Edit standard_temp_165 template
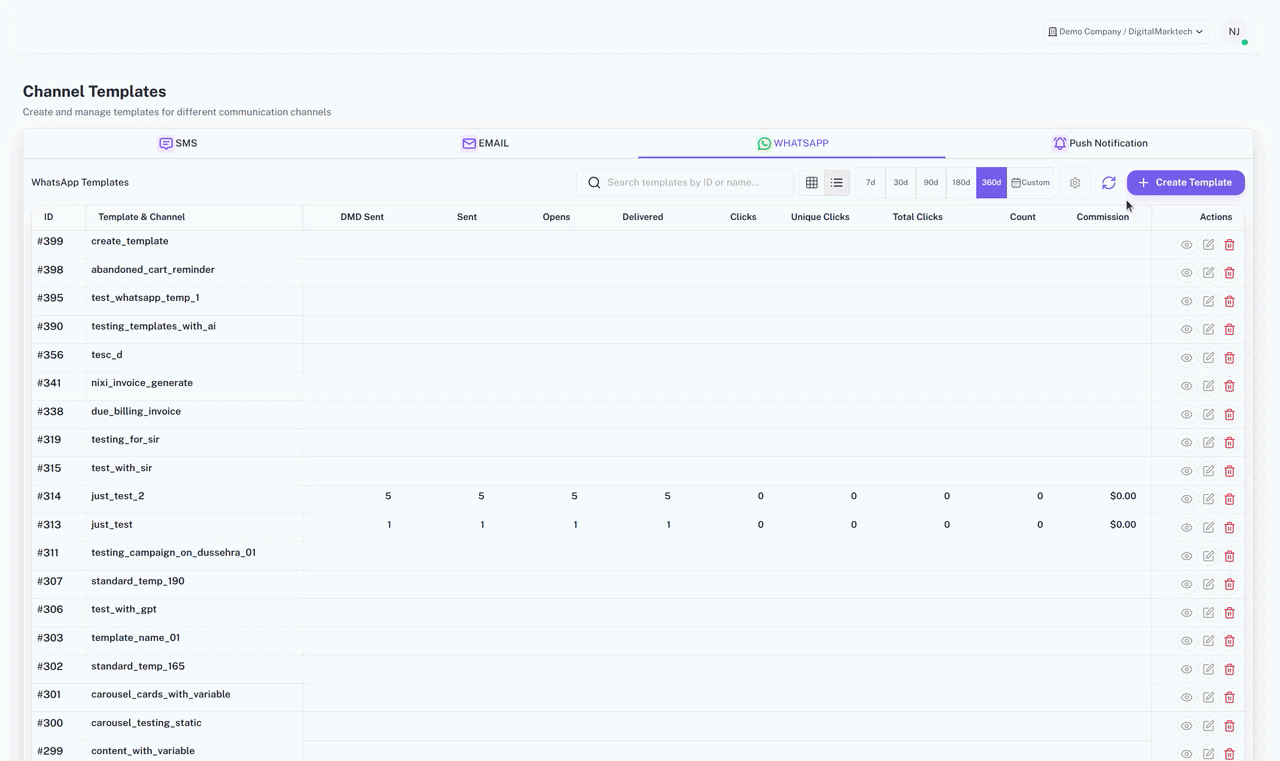This screenshot has height=761, width=1280. click(x=1208, y=669)
